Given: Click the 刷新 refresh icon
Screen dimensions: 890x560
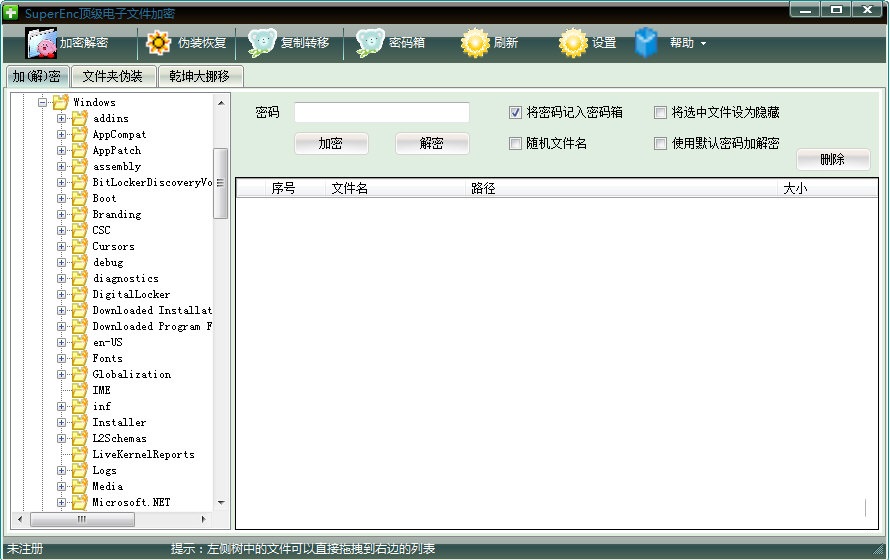Looking at the screenshot, I should point(475,43).
